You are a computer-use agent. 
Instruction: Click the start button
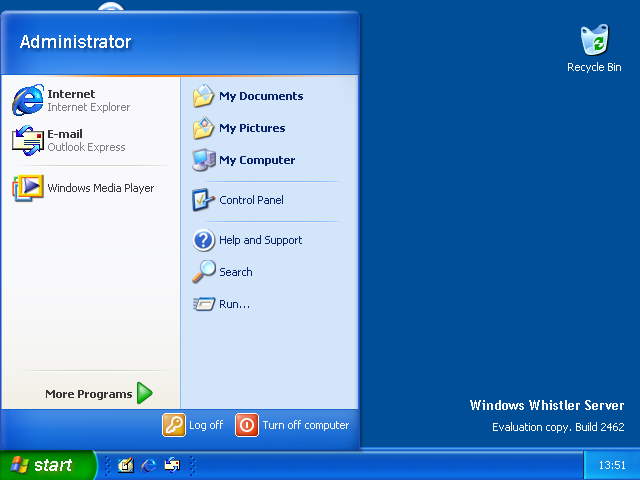pos(47,465)
